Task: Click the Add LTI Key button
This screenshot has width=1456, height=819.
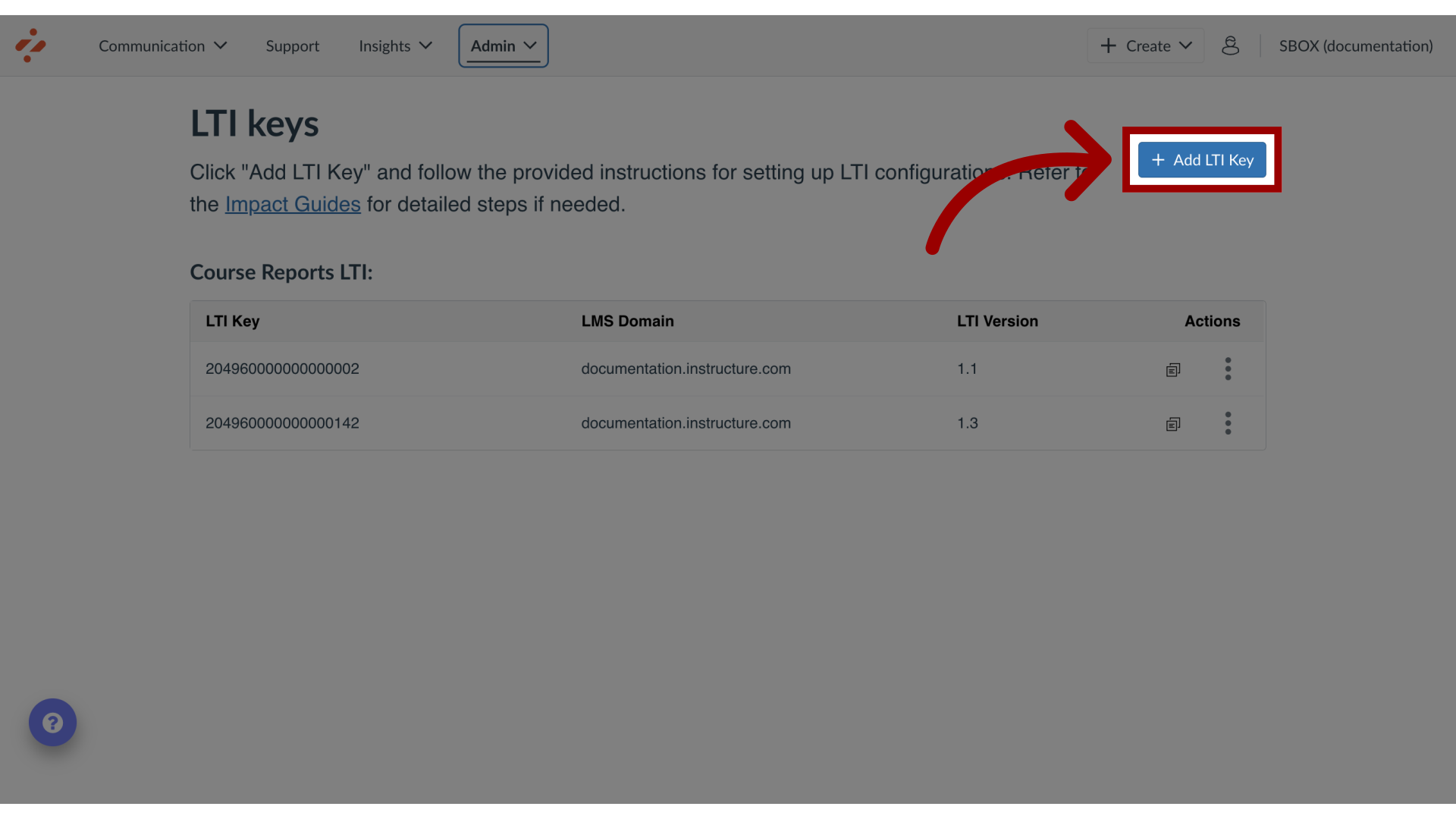Action: [x=1201, y=159]
